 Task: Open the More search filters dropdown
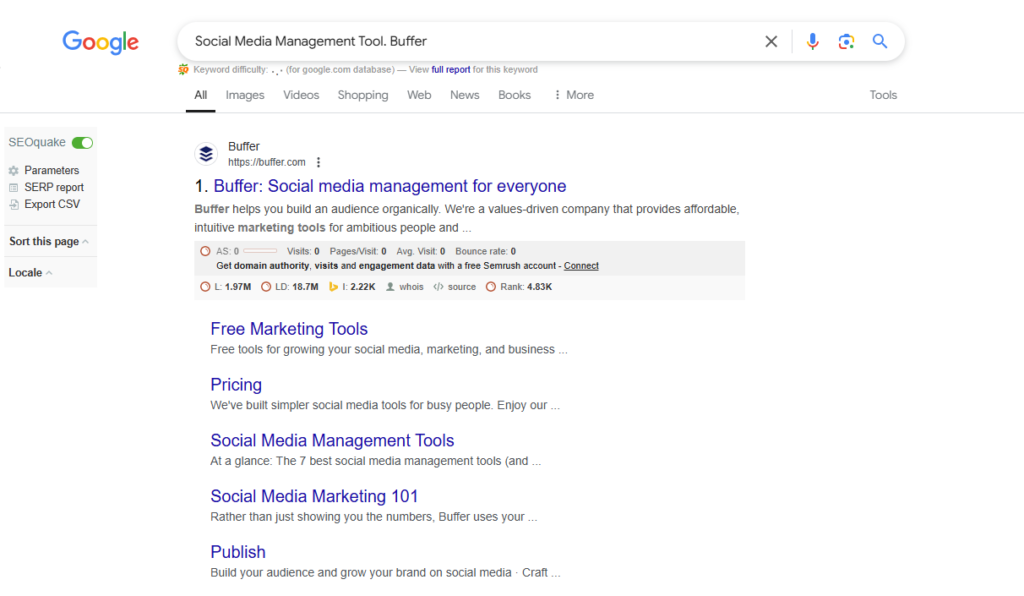tap(573, 95)
